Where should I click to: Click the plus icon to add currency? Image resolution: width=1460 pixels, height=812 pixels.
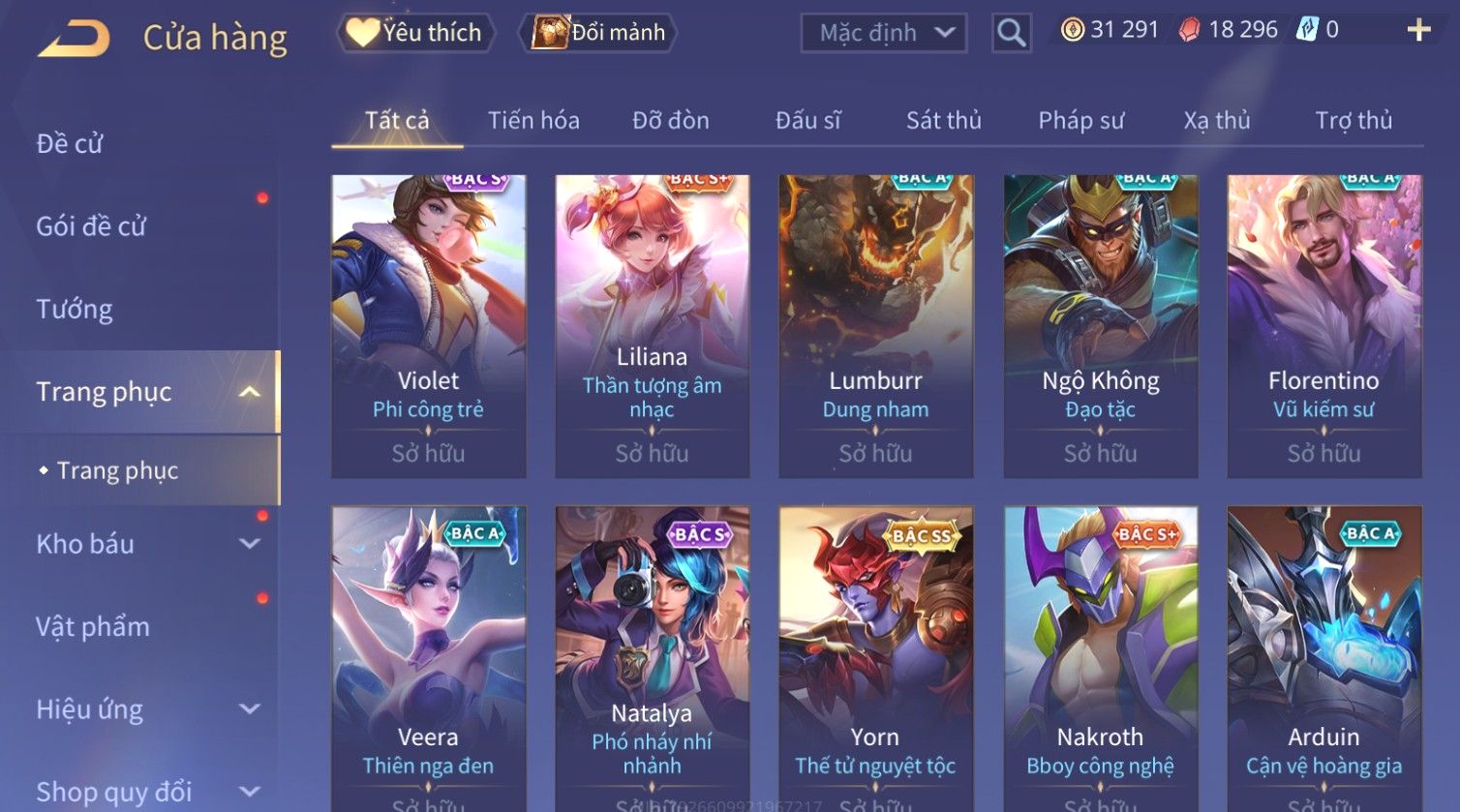coord(1418,31)
